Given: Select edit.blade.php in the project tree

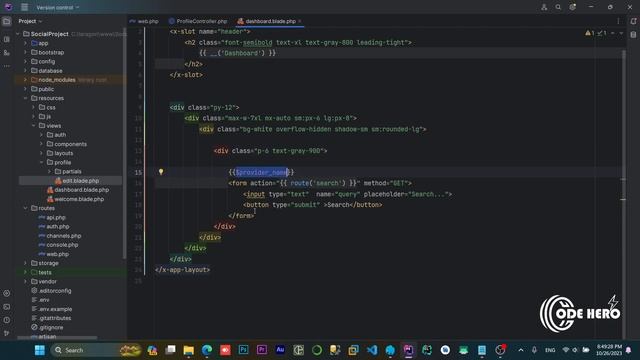Looking at the screenshot, I should 78,181.
